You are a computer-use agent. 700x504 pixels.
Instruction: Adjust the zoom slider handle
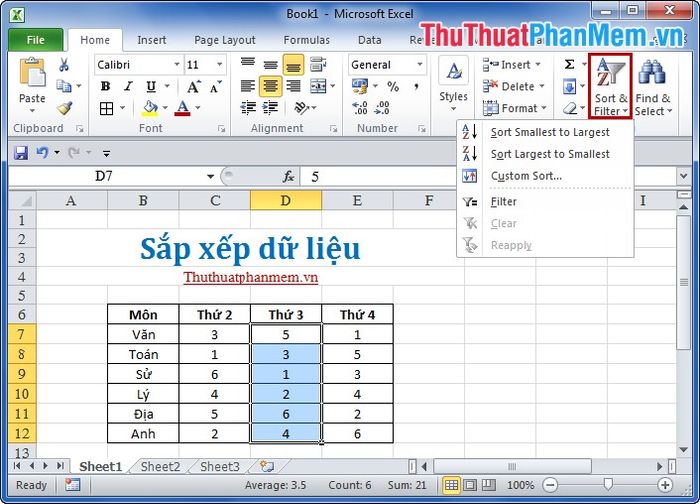608,484
